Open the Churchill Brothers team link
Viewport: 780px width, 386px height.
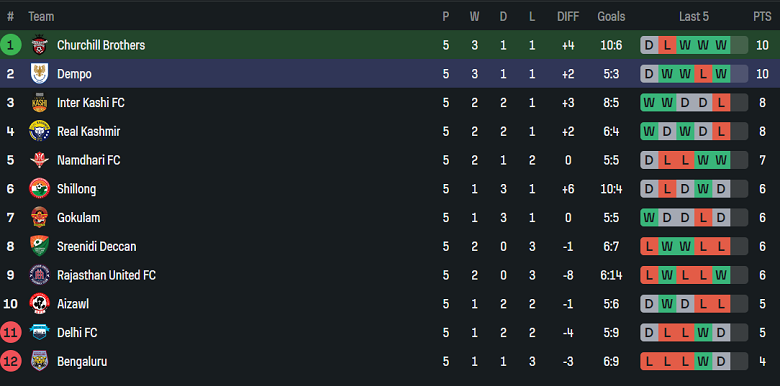[101, 45]
